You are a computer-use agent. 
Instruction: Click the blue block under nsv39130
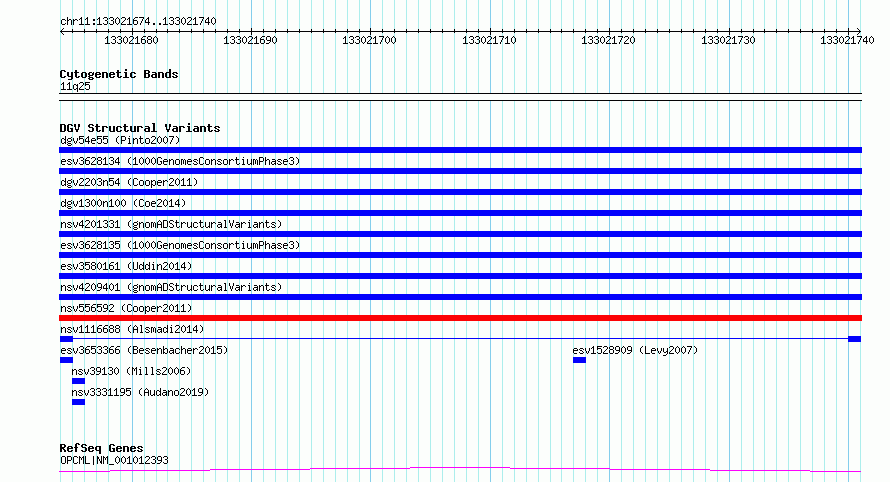click(78, 381)
